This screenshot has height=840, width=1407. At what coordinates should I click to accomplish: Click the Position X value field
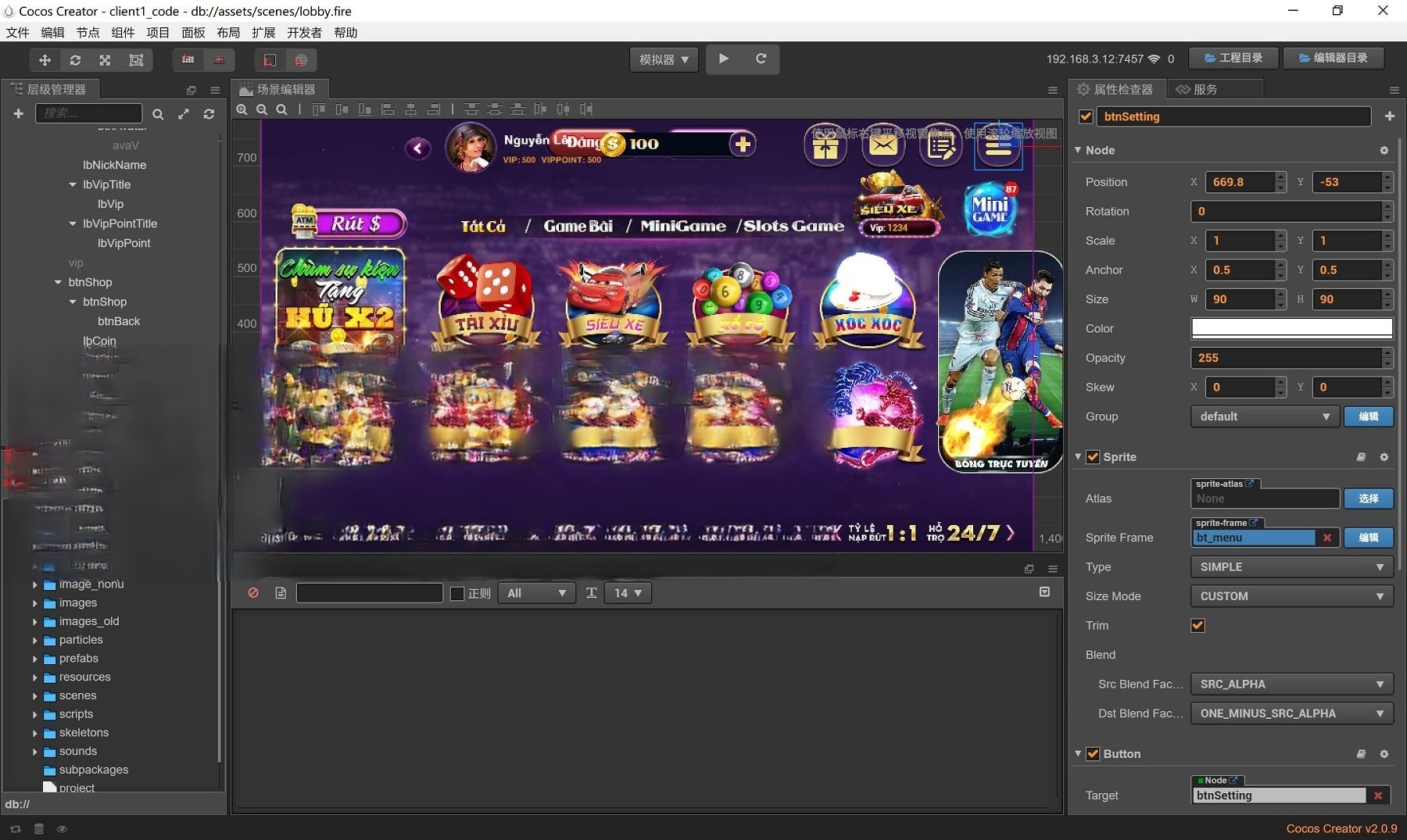[x=1241, y=182]
